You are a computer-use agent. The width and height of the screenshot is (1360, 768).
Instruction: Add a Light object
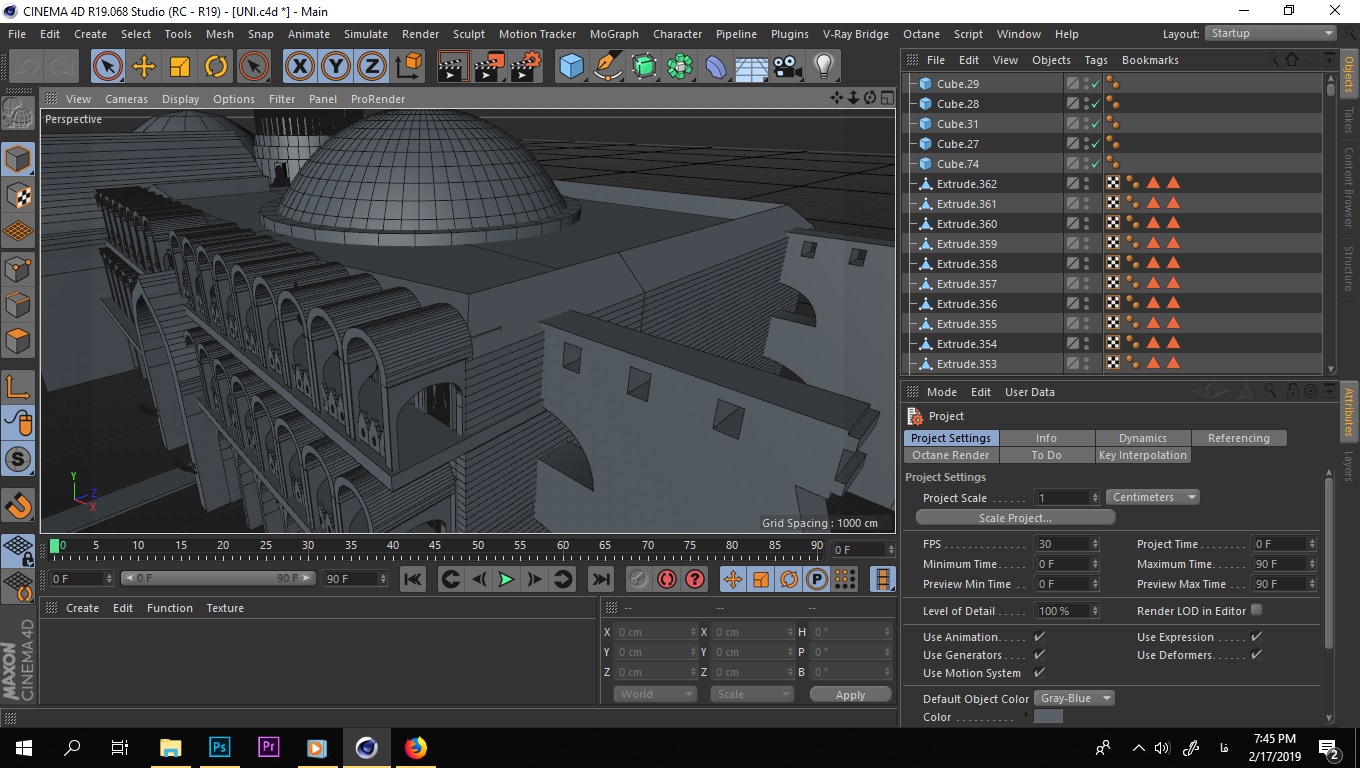(824, 67)
